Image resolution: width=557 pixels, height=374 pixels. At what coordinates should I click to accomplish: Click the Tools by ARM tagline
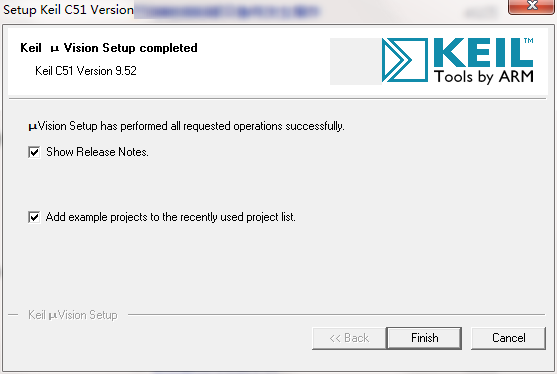[484, 77]
